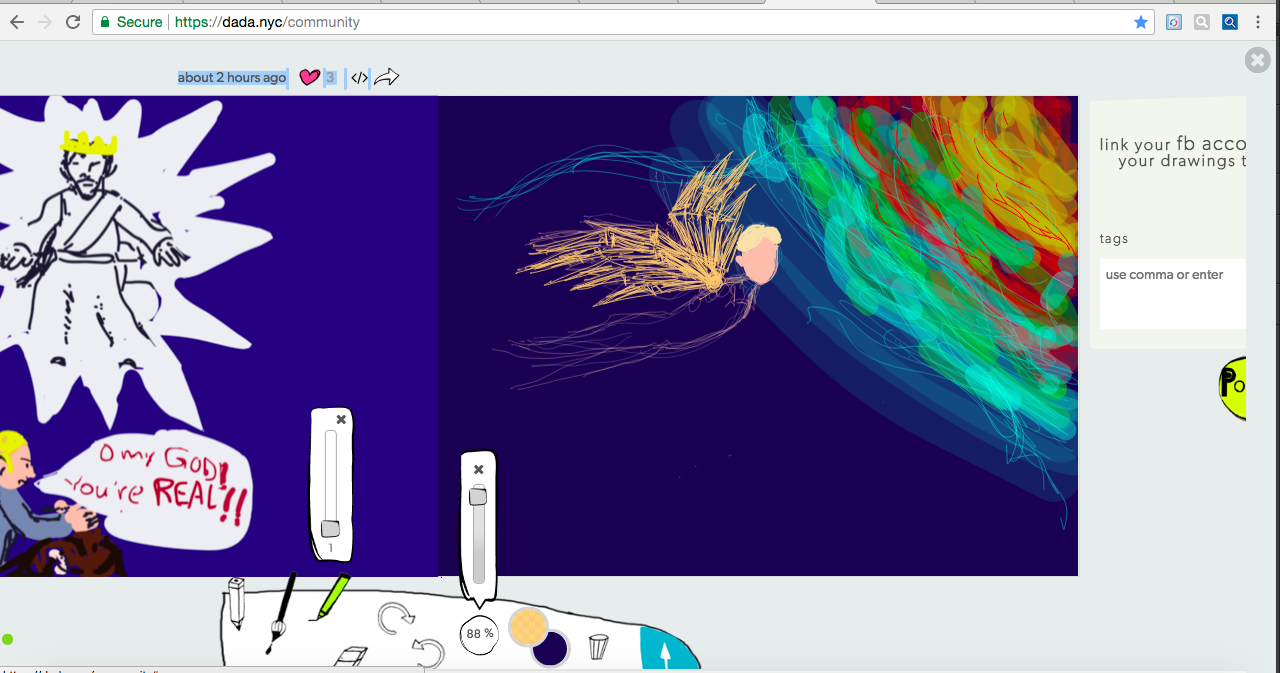Select the eraser tool
The width and height of the screenshot is (1280, 673).
349,658
